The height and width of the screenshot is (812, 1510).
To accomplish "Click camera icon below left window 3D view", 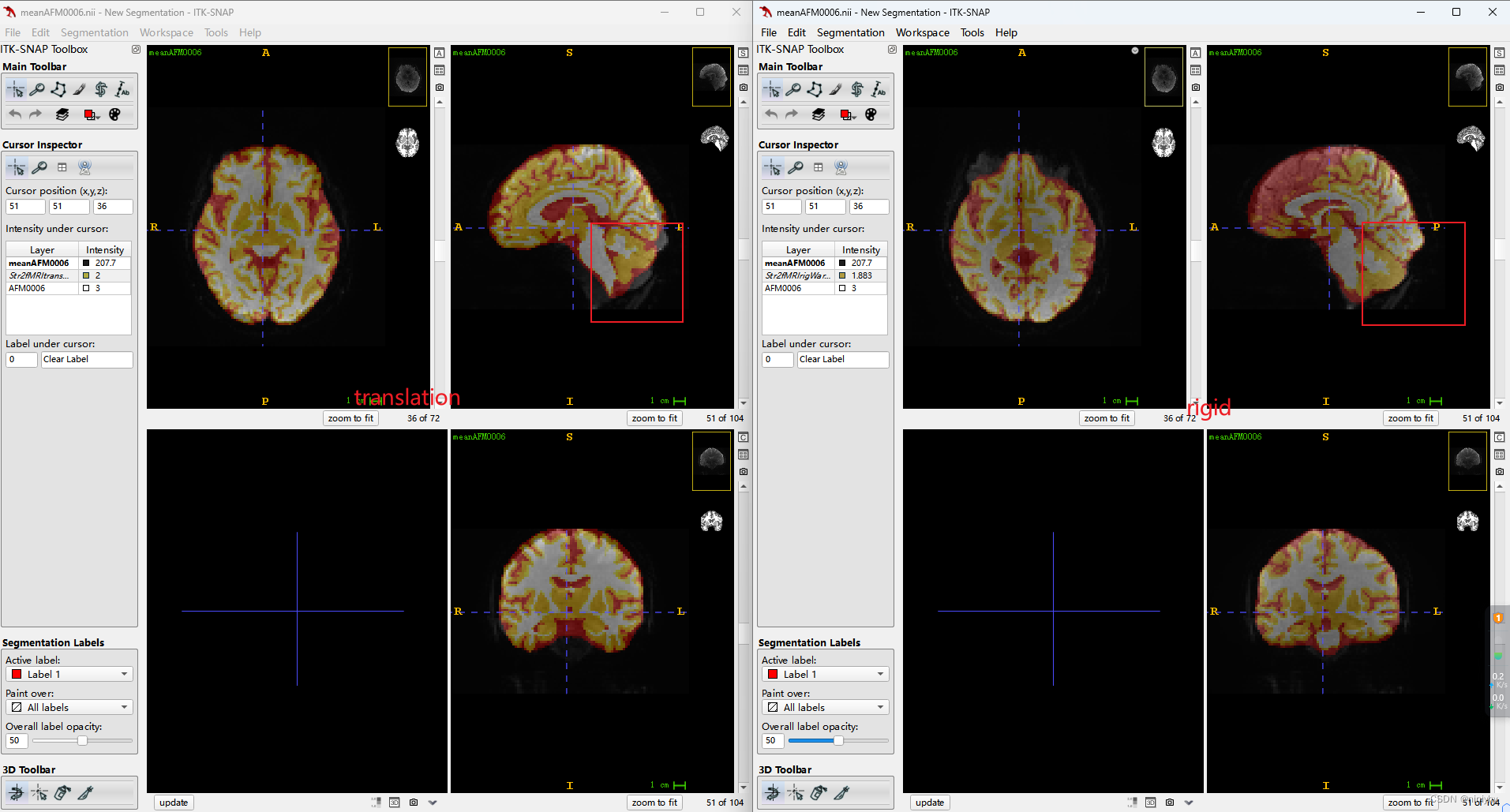I will (414, 803).
